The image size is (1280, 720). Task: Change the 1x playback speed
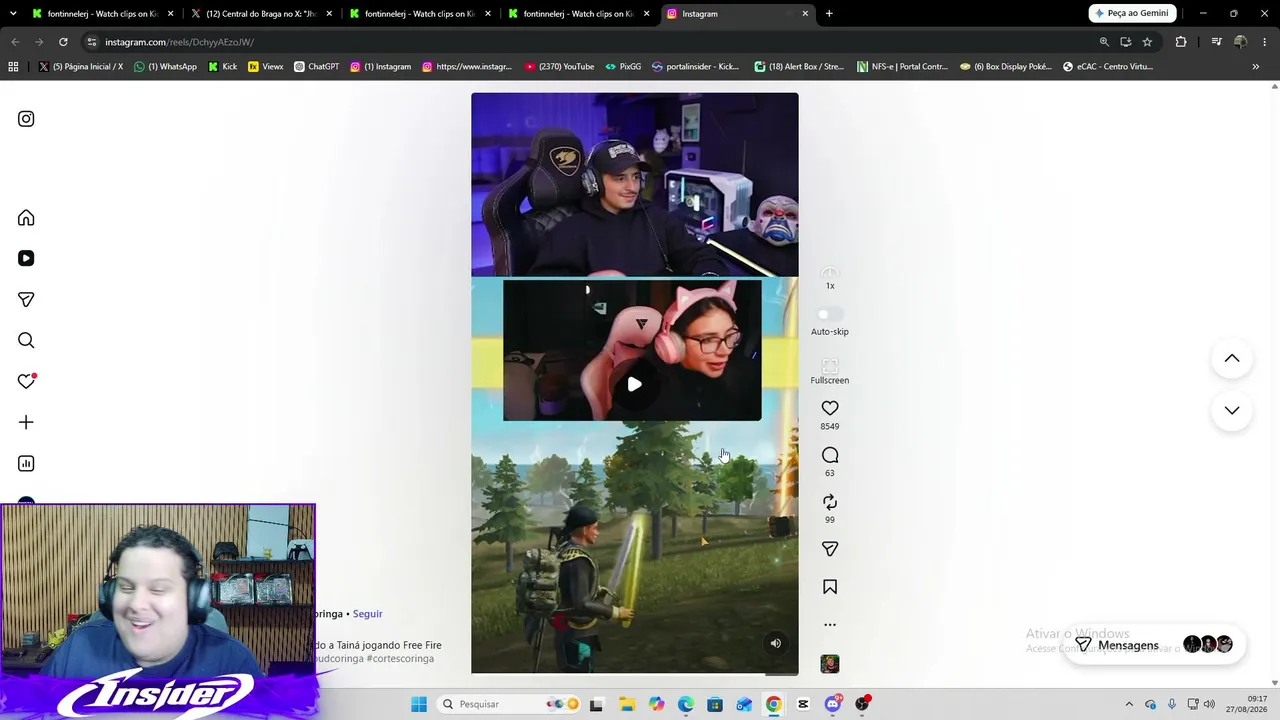tap(830, 278)
